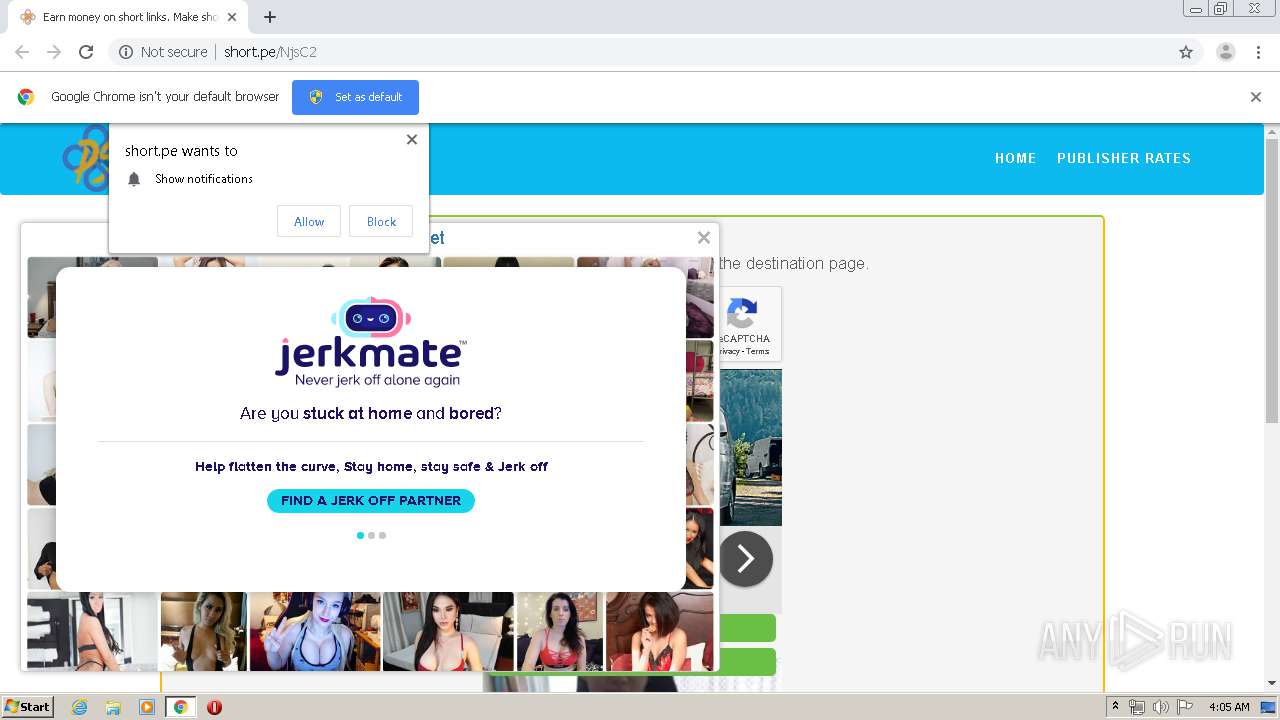Click the scrollbar up arrow

point(1272,131)
